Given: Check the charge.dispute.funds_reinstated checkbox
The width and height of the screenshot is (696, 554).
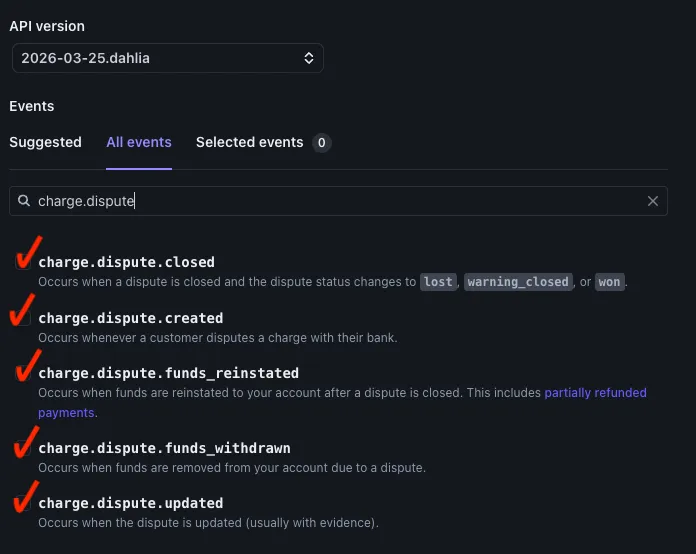Looking at the screenshot, I should pyautogui.click(x=23, y=373).
